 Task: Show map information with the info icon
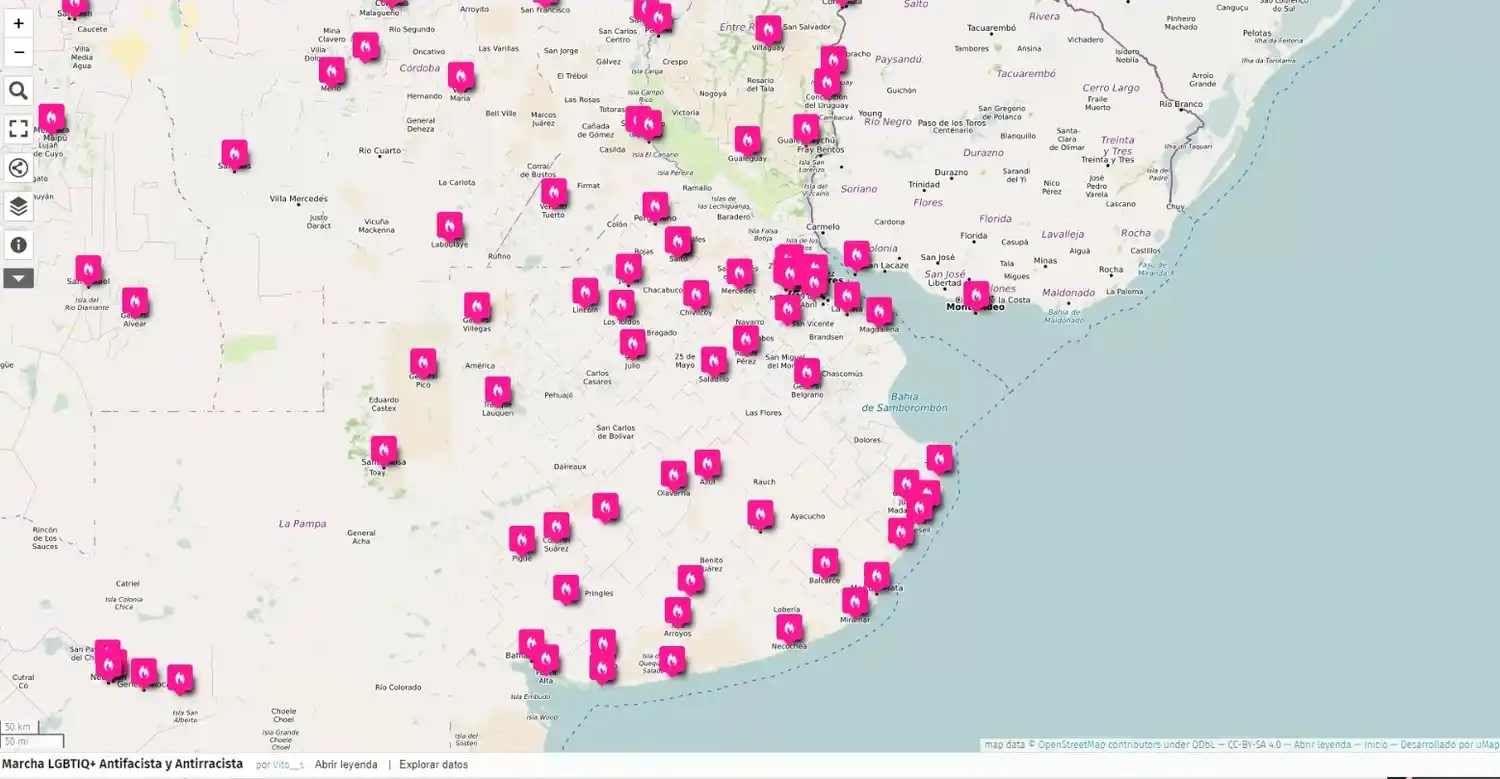point(18,245)
